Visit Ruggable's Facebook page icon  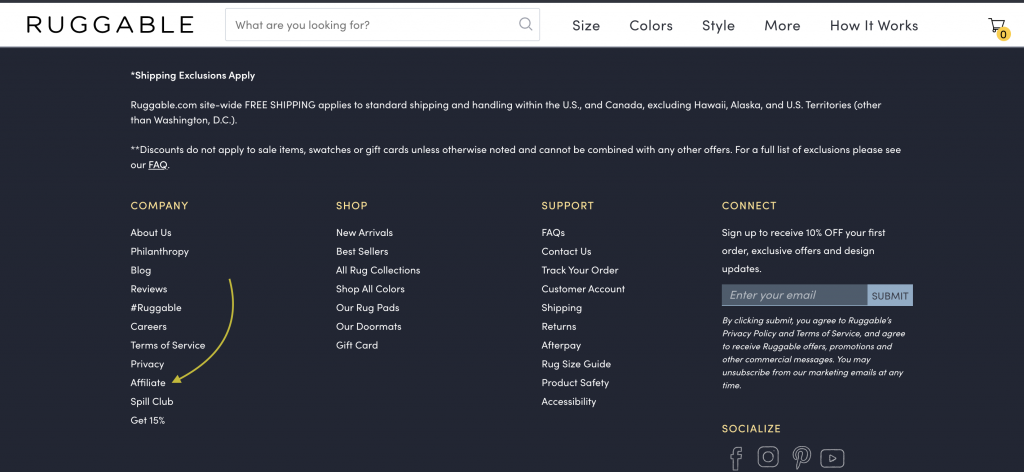coord(736,458)
